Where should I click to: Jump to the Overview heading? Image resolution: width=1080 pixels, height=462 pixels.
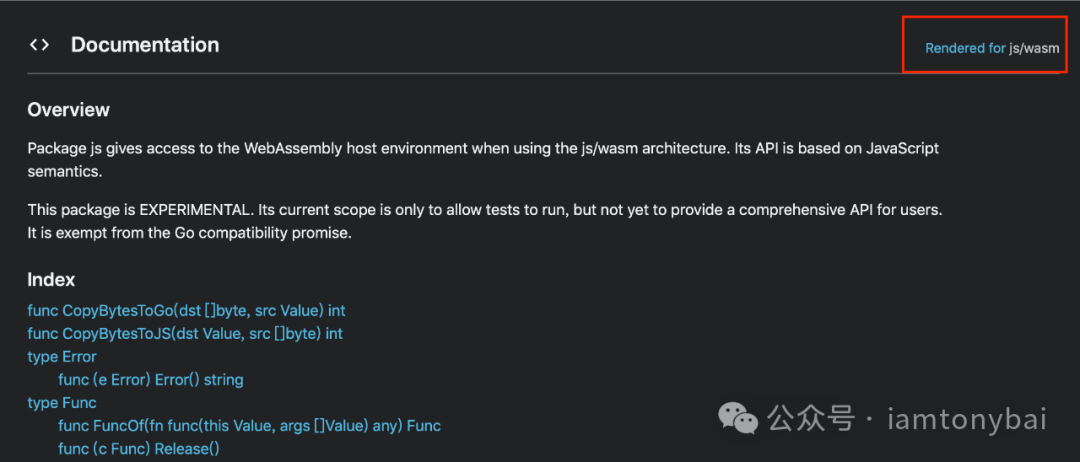coord(68,109)
